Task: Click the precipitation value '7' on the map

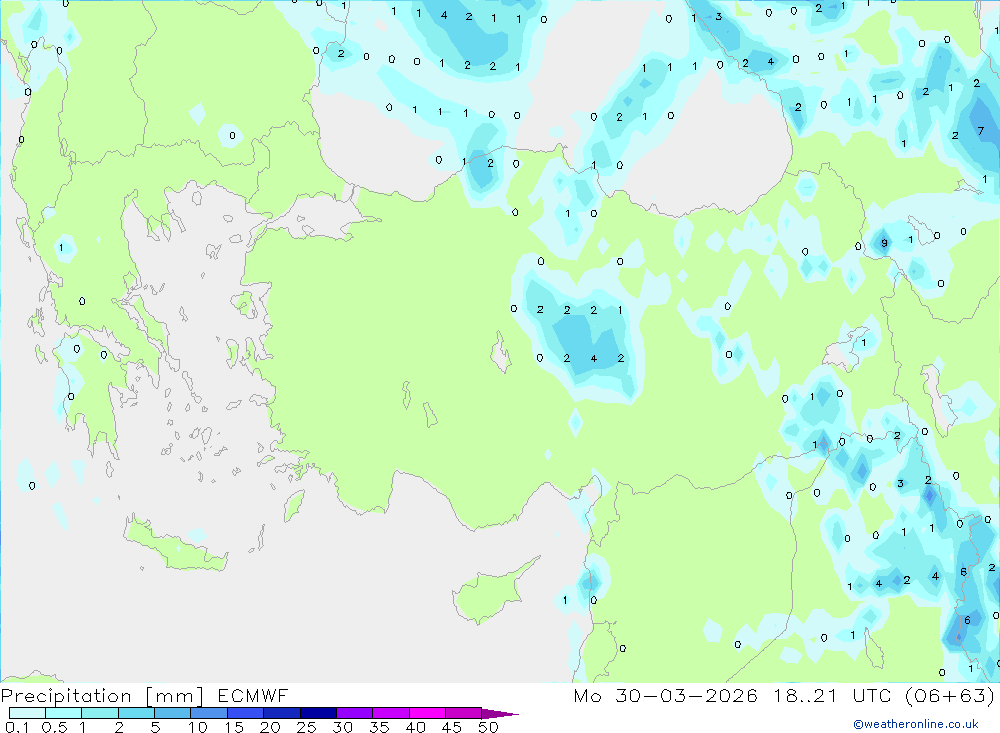Action: point(980,131)
